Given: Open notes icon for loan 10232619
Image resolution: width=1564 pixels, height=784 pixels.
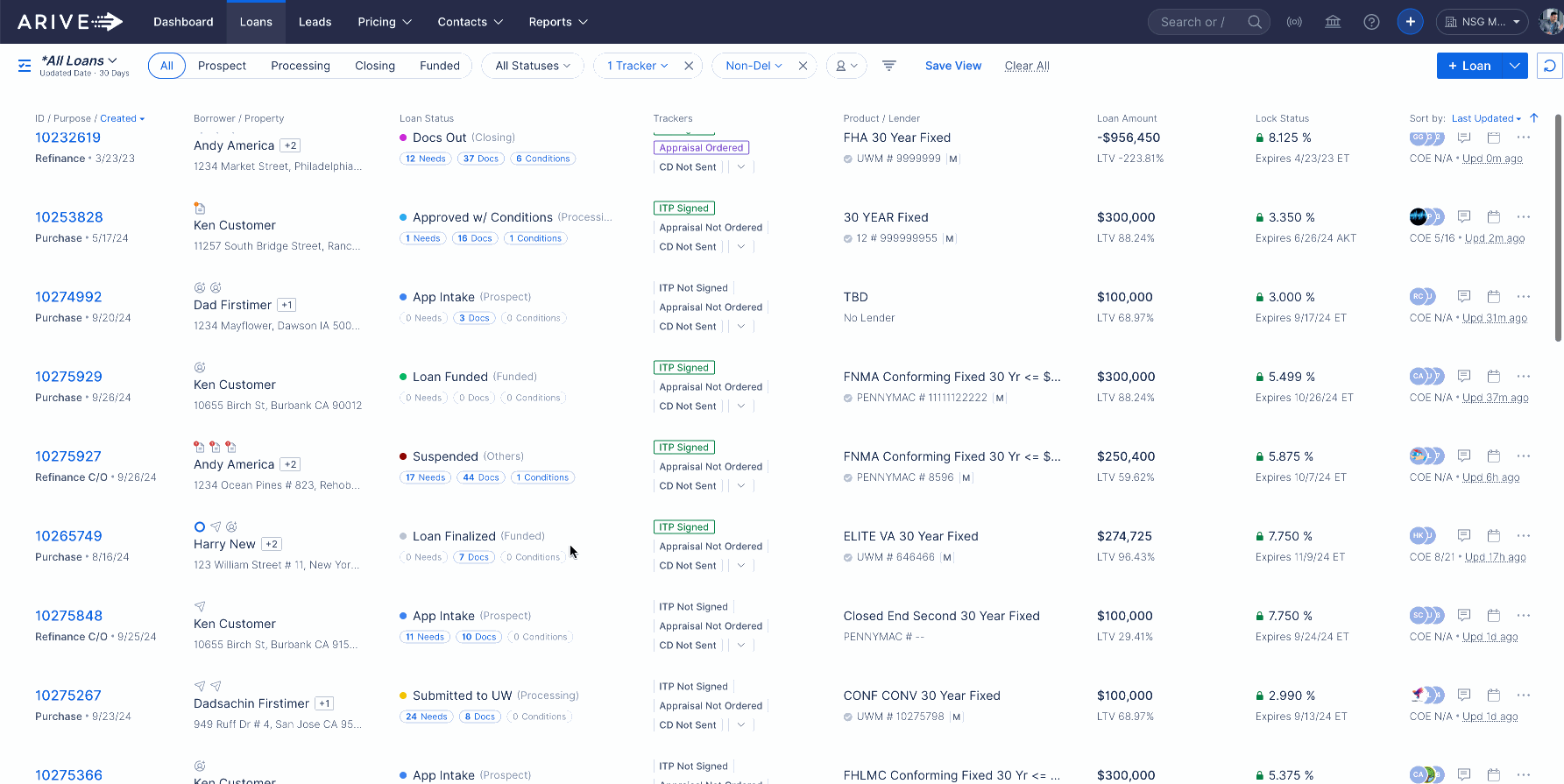Looking at the screenshot, I should 1463,138.
